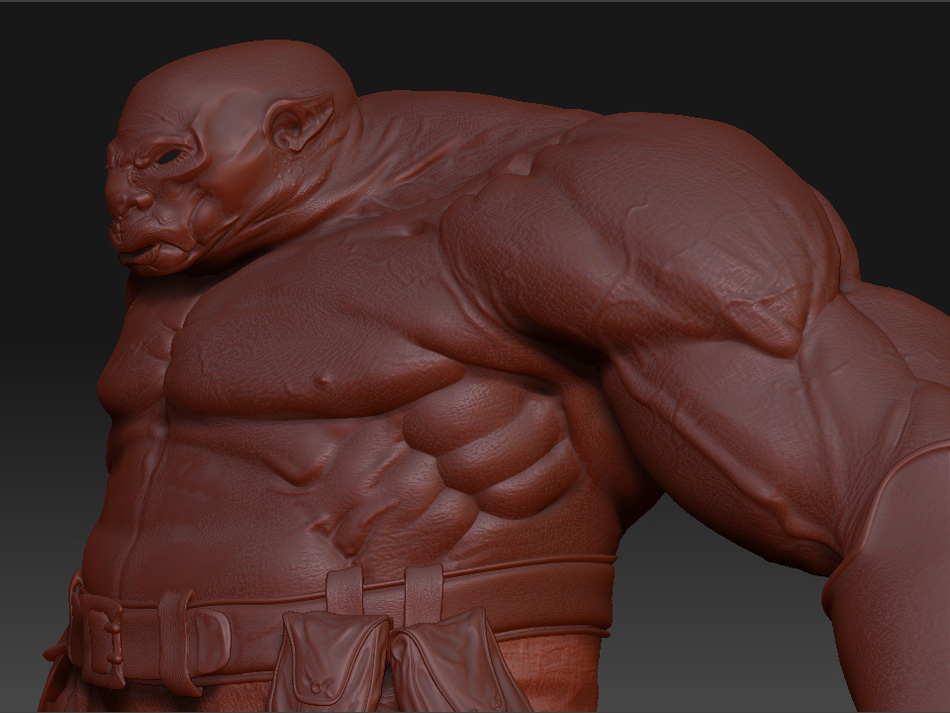Select the dark eye socket on the head
The height and width of the screenshot is (713, 950).
tap(170, 156)
